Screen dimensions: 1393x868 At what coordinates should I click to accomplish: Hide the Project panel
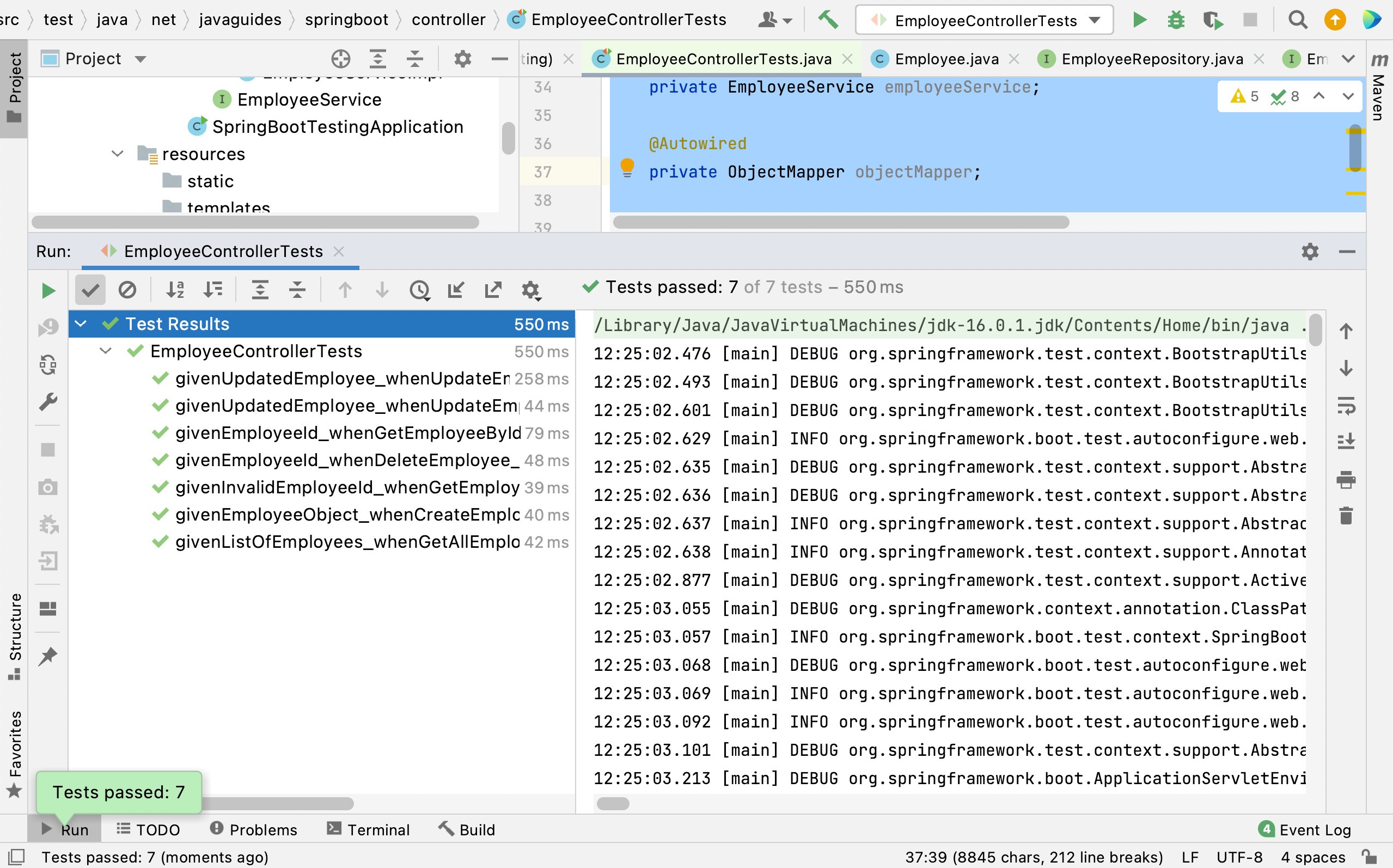(x=499, y=59)
